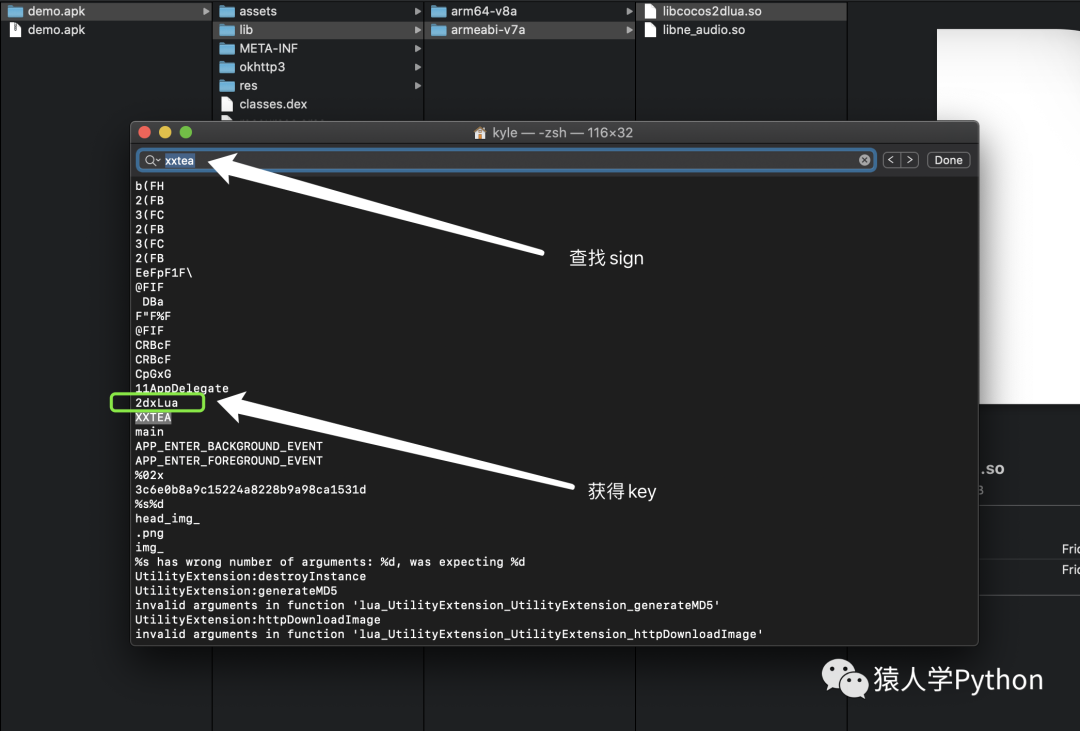Screen dimensions: 1080x731
Task: Expand the META-INF folder arrow
Action: (417, 48)
